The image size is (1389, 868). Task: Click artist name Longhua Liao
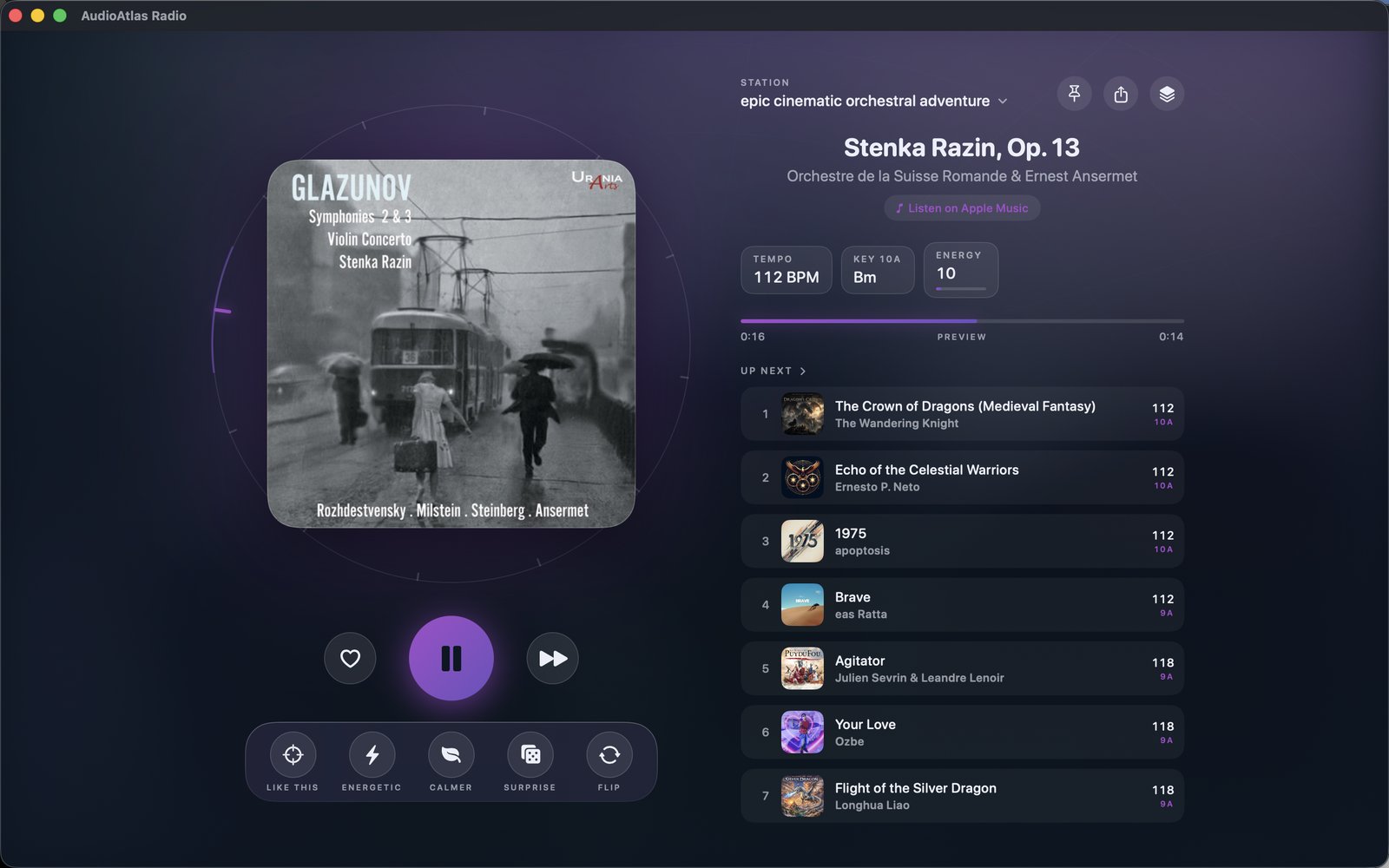point(872,806)
